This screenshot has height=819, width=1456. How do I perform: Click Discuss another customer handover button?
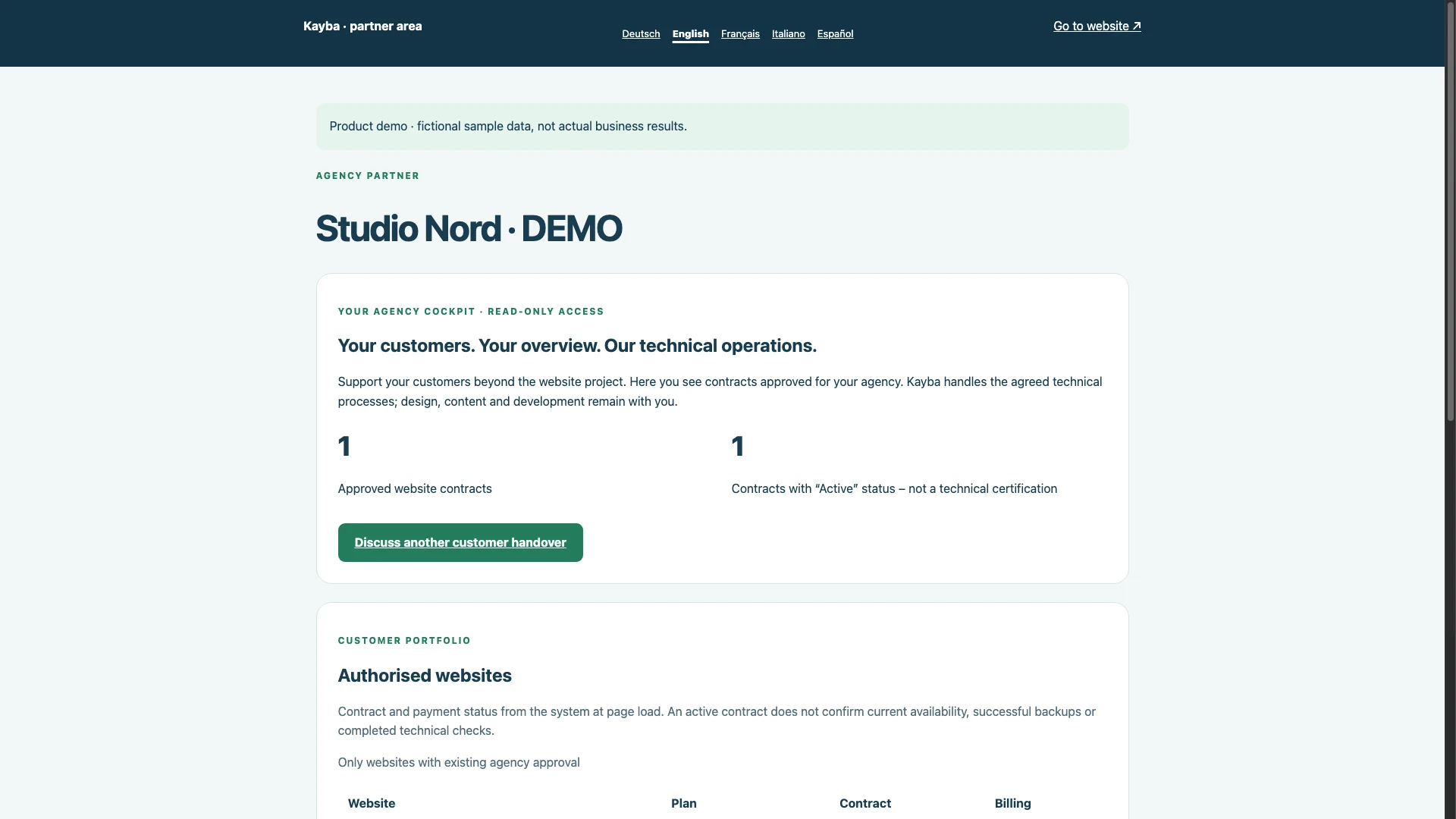pyautogui.click(x=460, y=542)
